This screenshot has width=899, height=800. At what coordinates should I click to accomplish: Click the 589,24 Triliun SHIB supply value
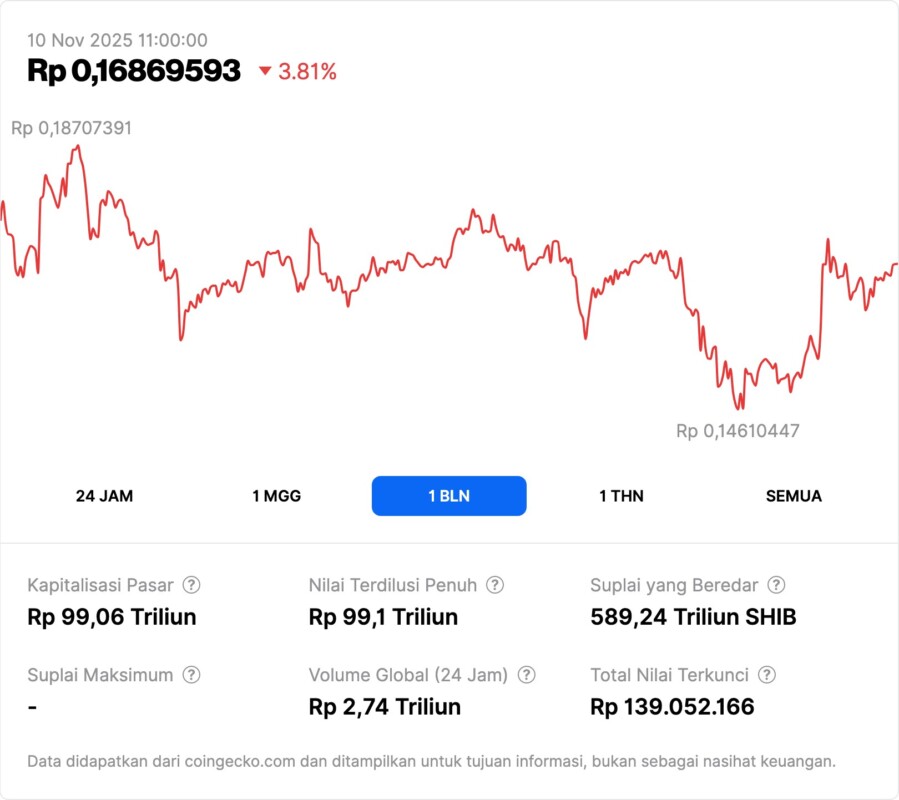coord(694,617)
